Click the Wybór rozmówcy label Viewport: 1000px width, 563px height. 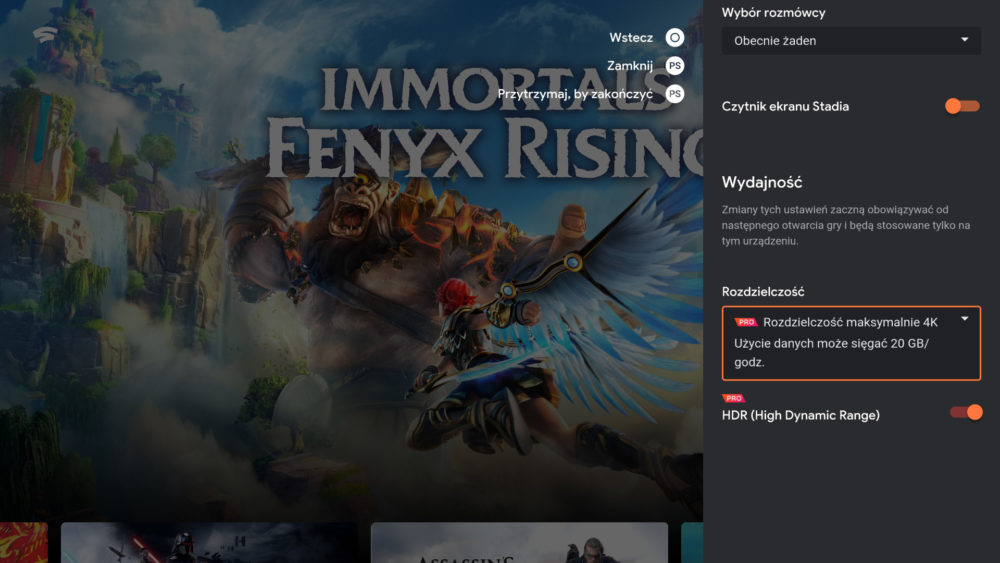click(773, 13)
